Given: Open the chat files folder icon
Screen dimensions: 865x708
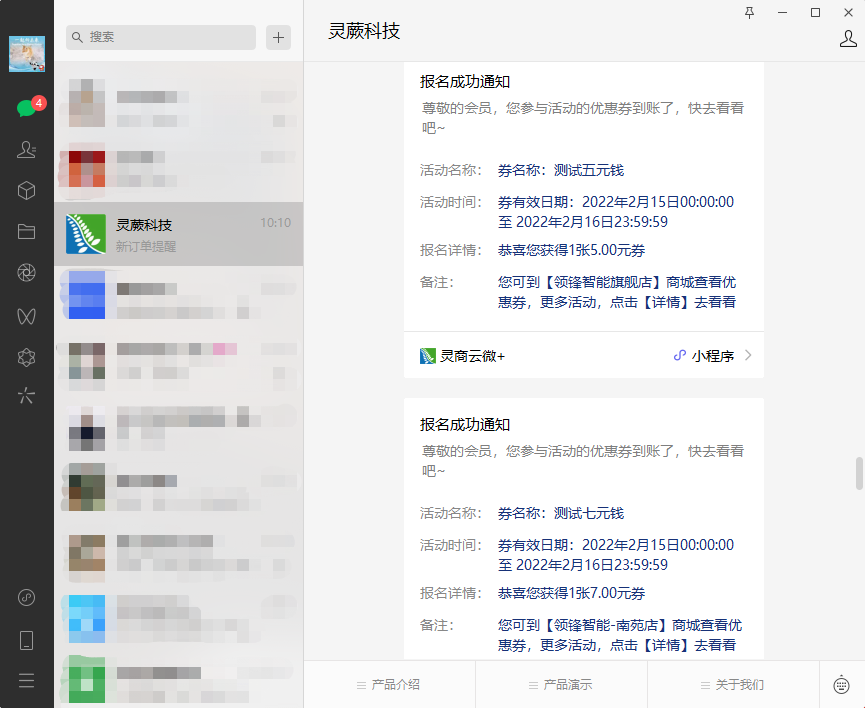Looking at the screenshot, I should click(x=26, y=232).
